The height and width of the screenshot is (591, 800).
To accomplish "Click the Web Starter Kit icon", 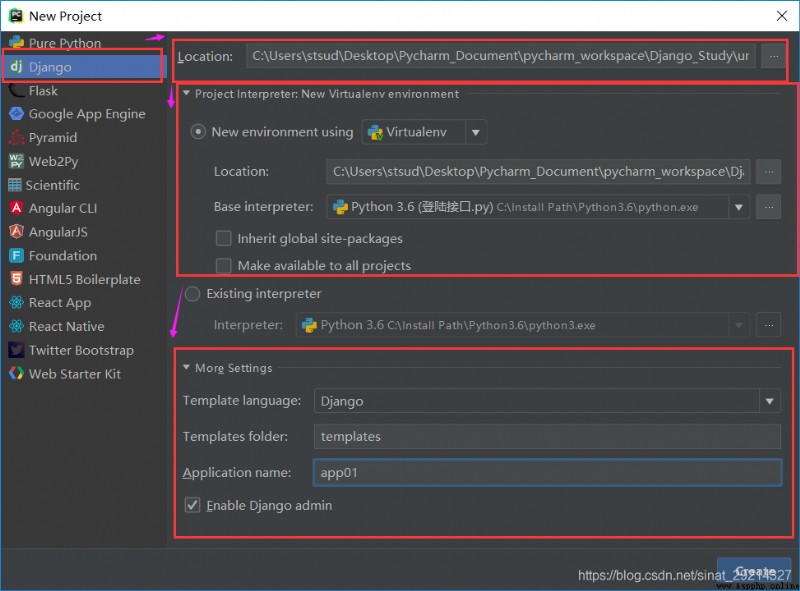I will (16, 374).
